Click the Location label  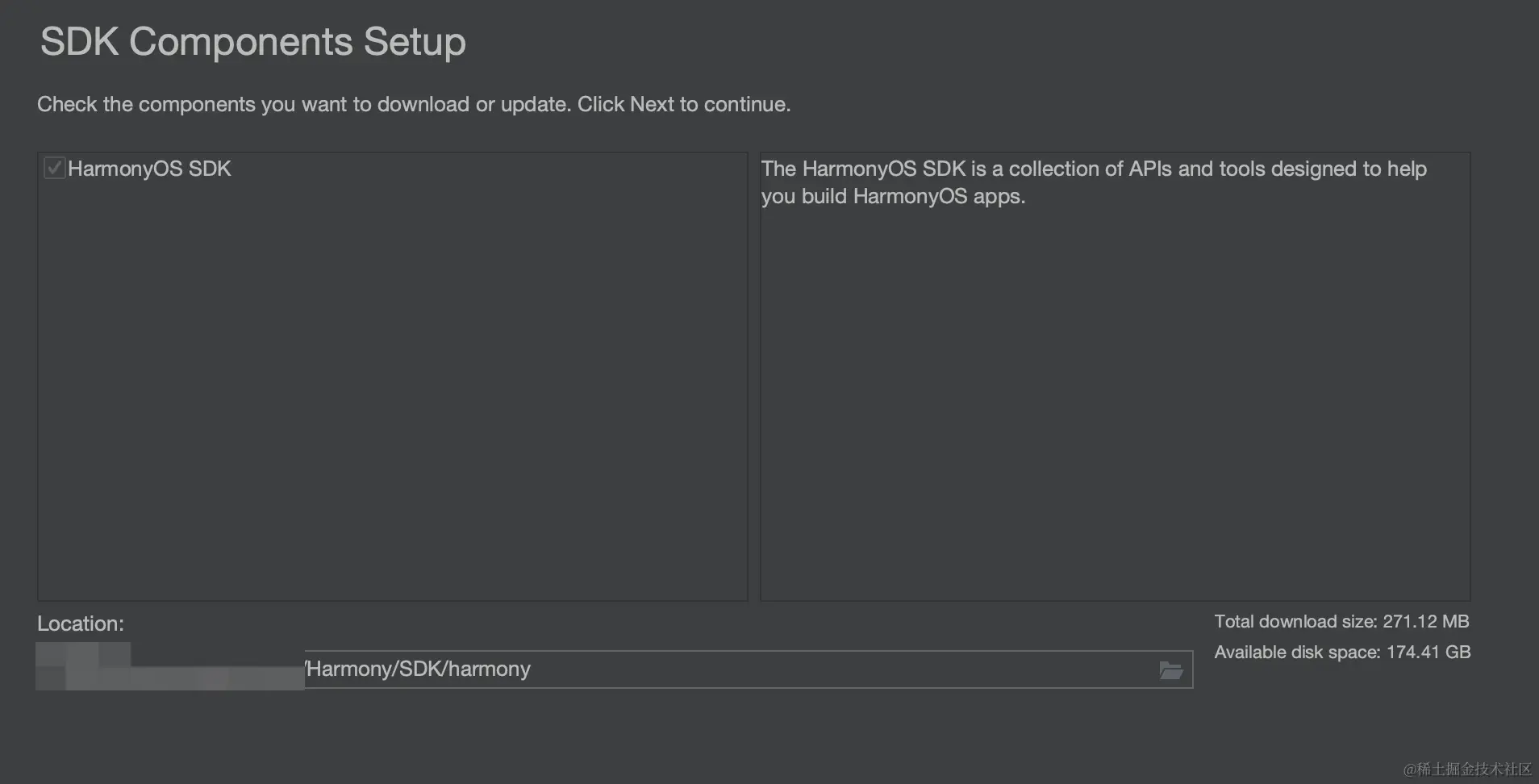[x=81, y=623]
